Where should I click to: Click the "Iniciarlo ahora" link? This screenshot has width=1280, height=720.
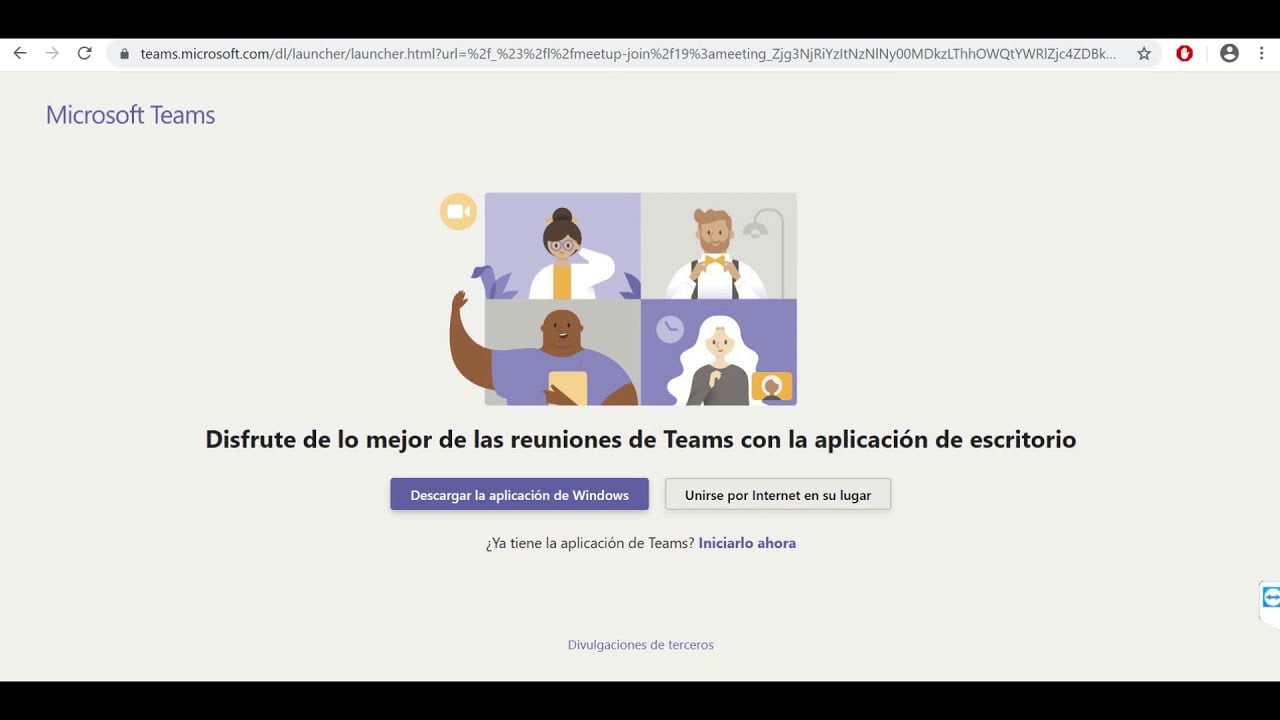point(747,542)
